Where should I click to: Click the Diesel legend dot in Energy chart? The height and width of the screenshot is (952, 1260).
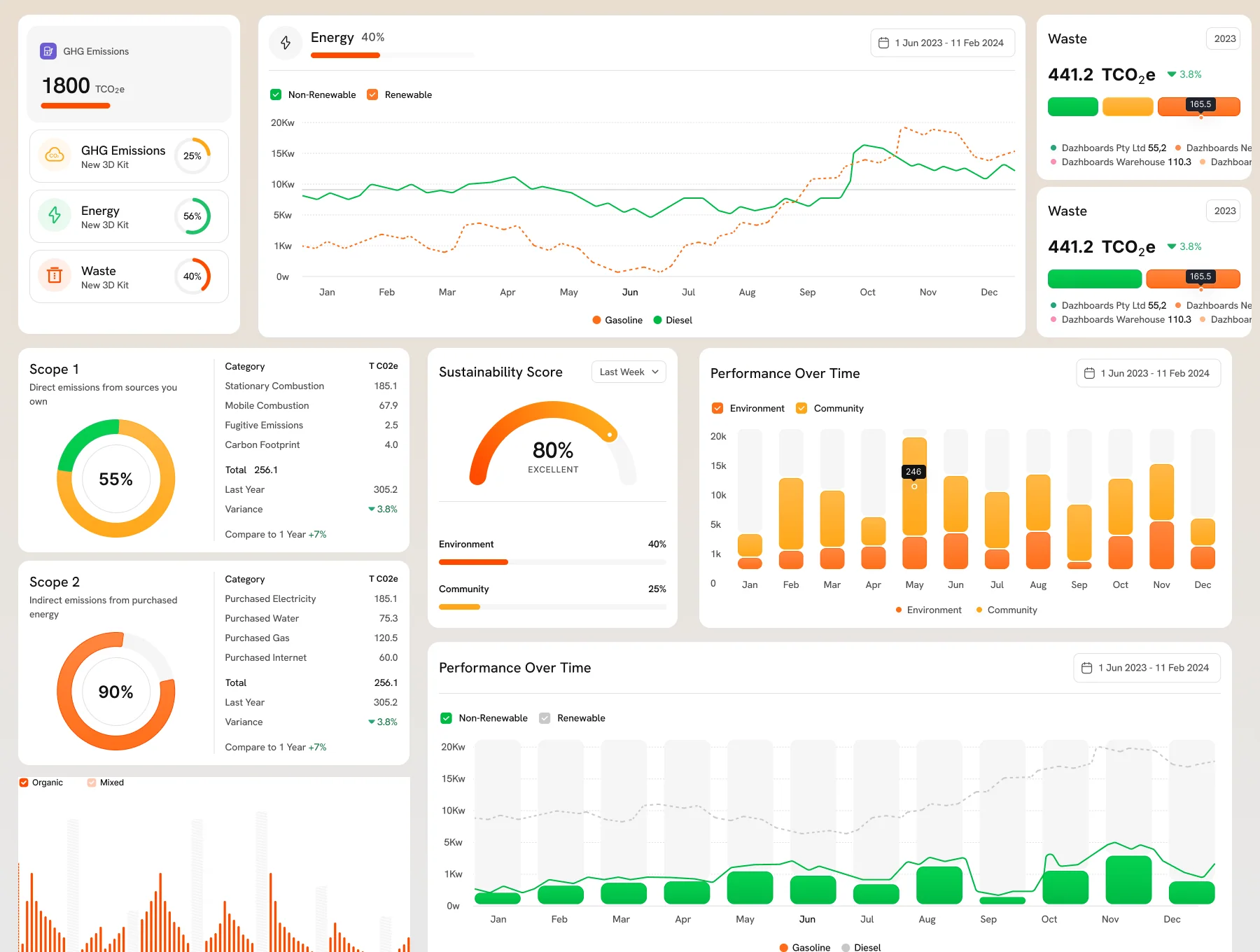point(657,320)
